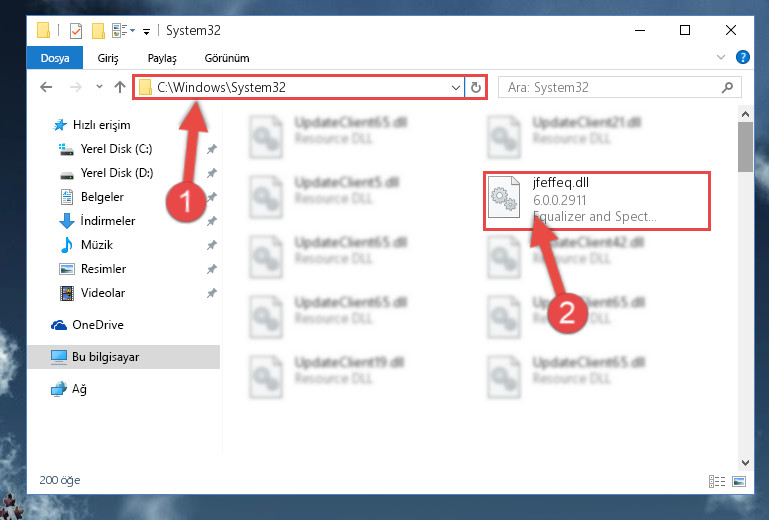Click the search magnifier icon
This screenshot has height=520, width=769.
pos(727,87)
